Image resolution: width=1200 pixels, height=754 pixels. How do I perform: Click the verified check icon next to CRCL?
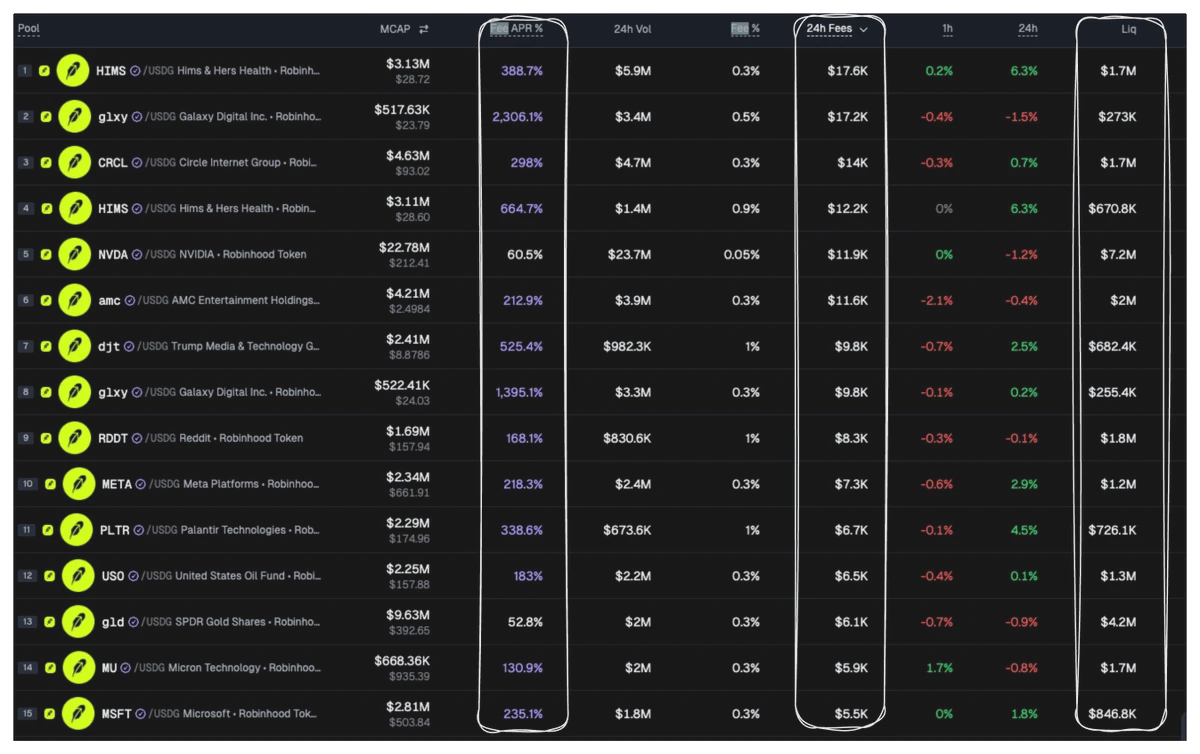[x=137, y=163]
